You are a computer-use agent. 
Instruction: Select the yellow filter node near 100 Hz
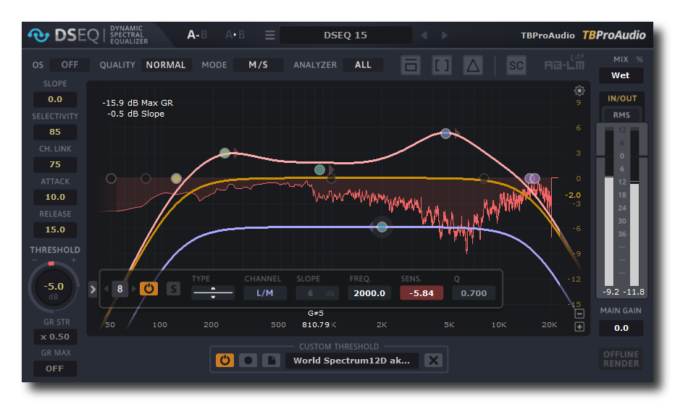[x=176, y=178]
